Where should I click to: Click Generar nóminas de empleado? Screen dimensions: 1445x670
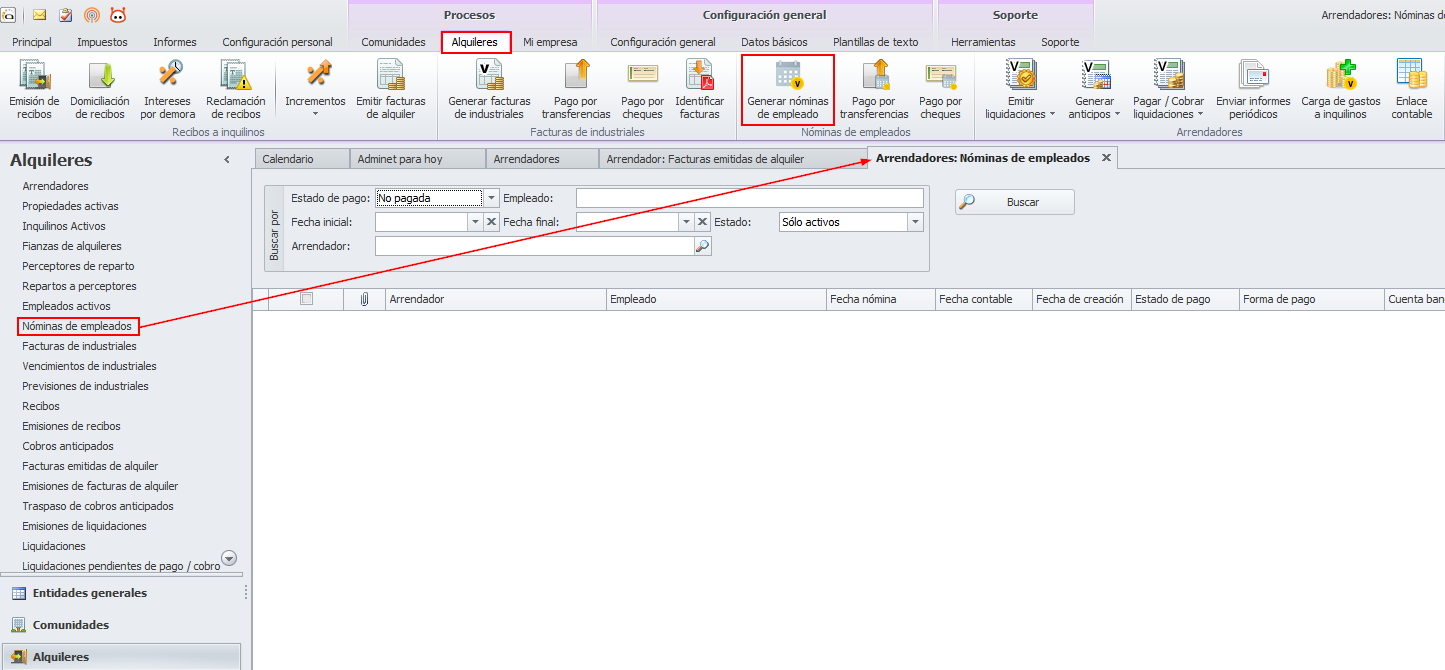click(x=788, y=89)
